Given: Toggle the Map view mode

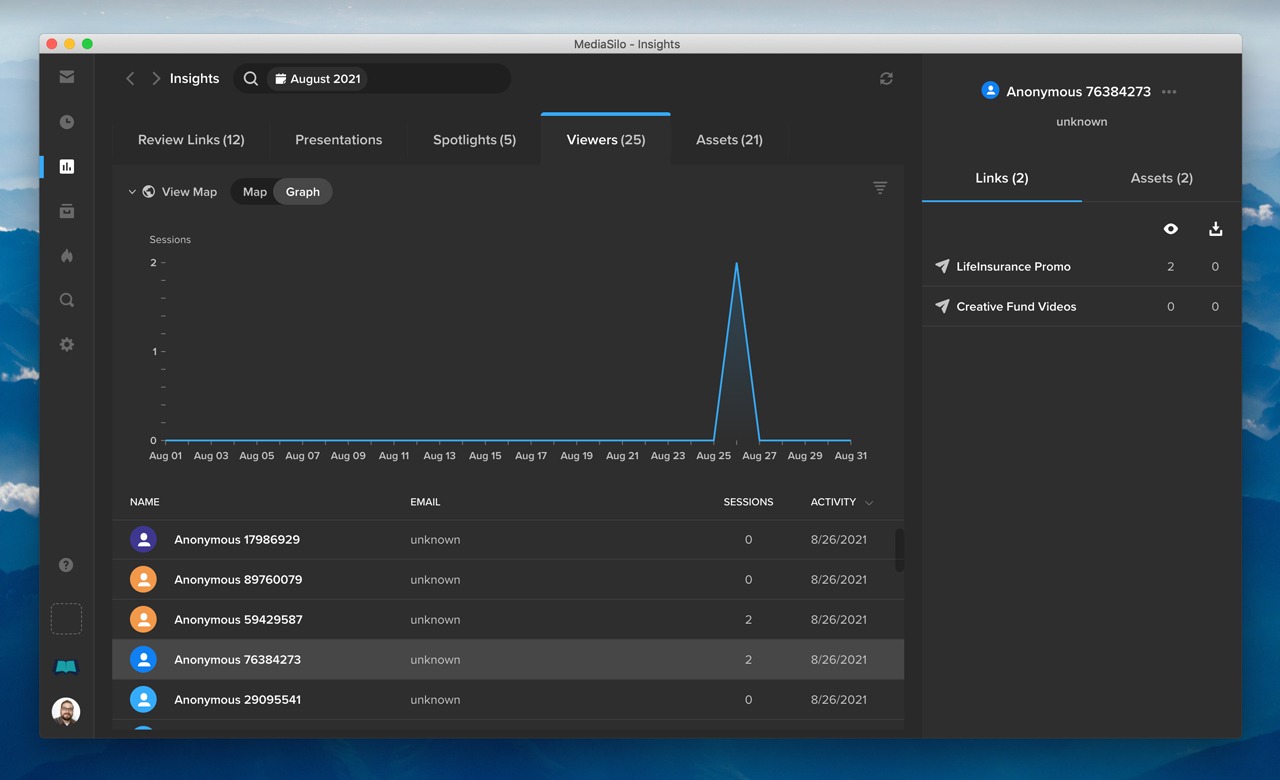Looking at the screenshot, I should tap(253, 191).
